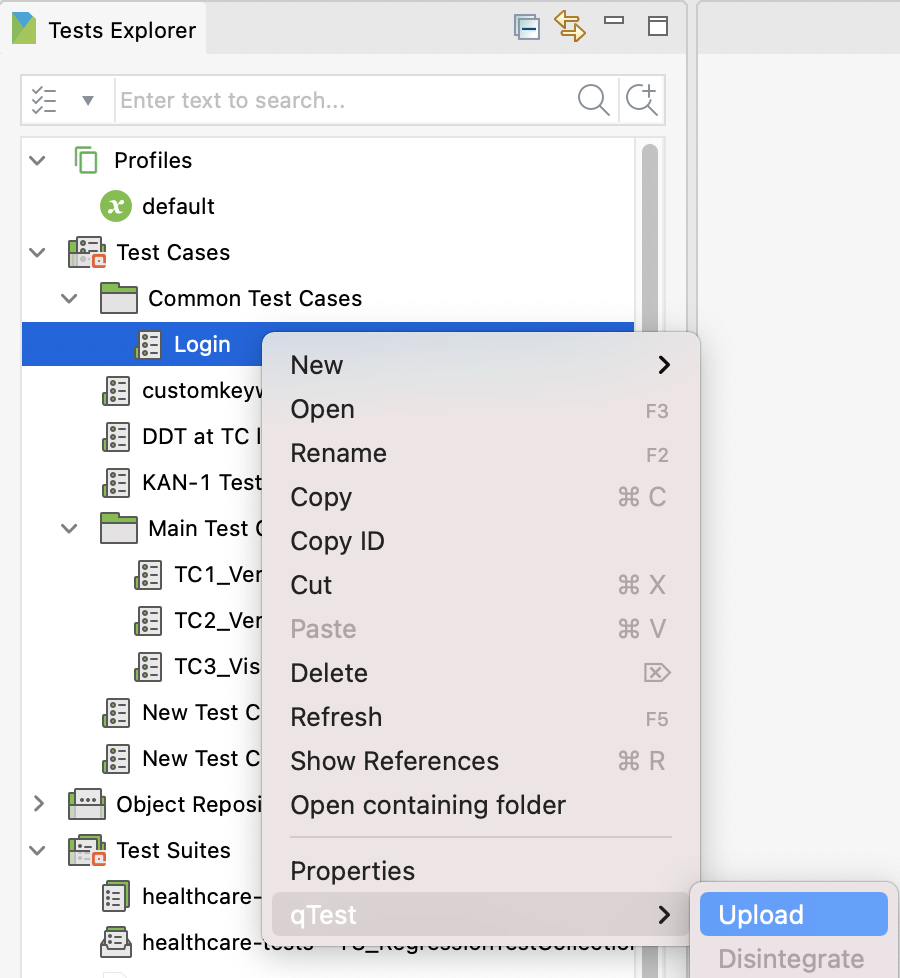Open the filter dropdown arrow
The height and width of the screenshot is (978, 900).
pos(88,100)
